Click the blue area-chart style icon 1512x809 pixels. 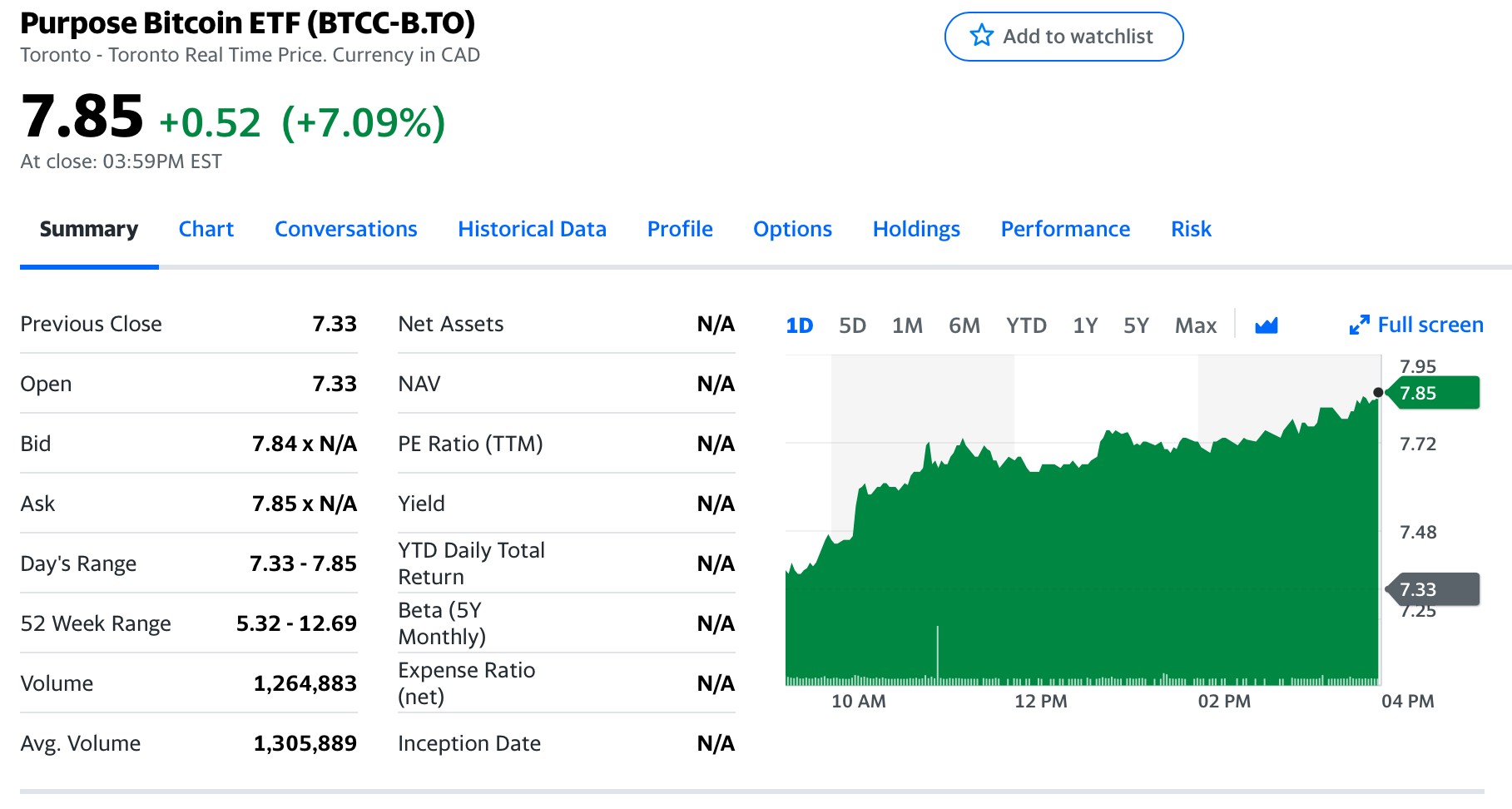click(1267, 325)
